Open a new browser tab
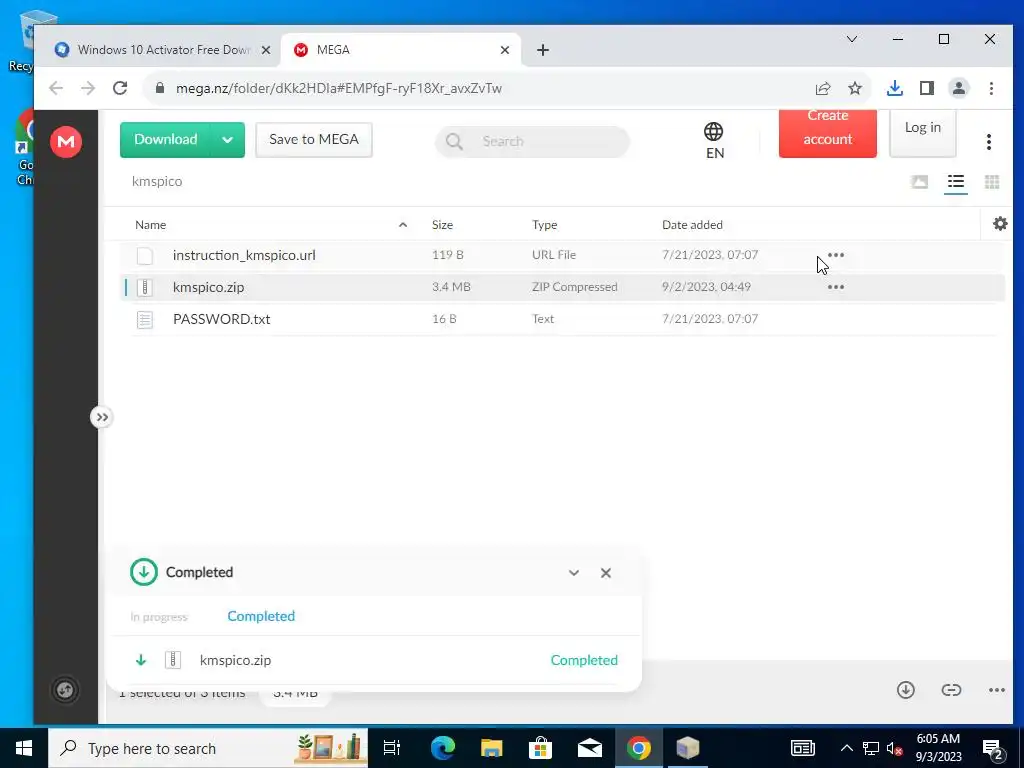 click(543, 50)
